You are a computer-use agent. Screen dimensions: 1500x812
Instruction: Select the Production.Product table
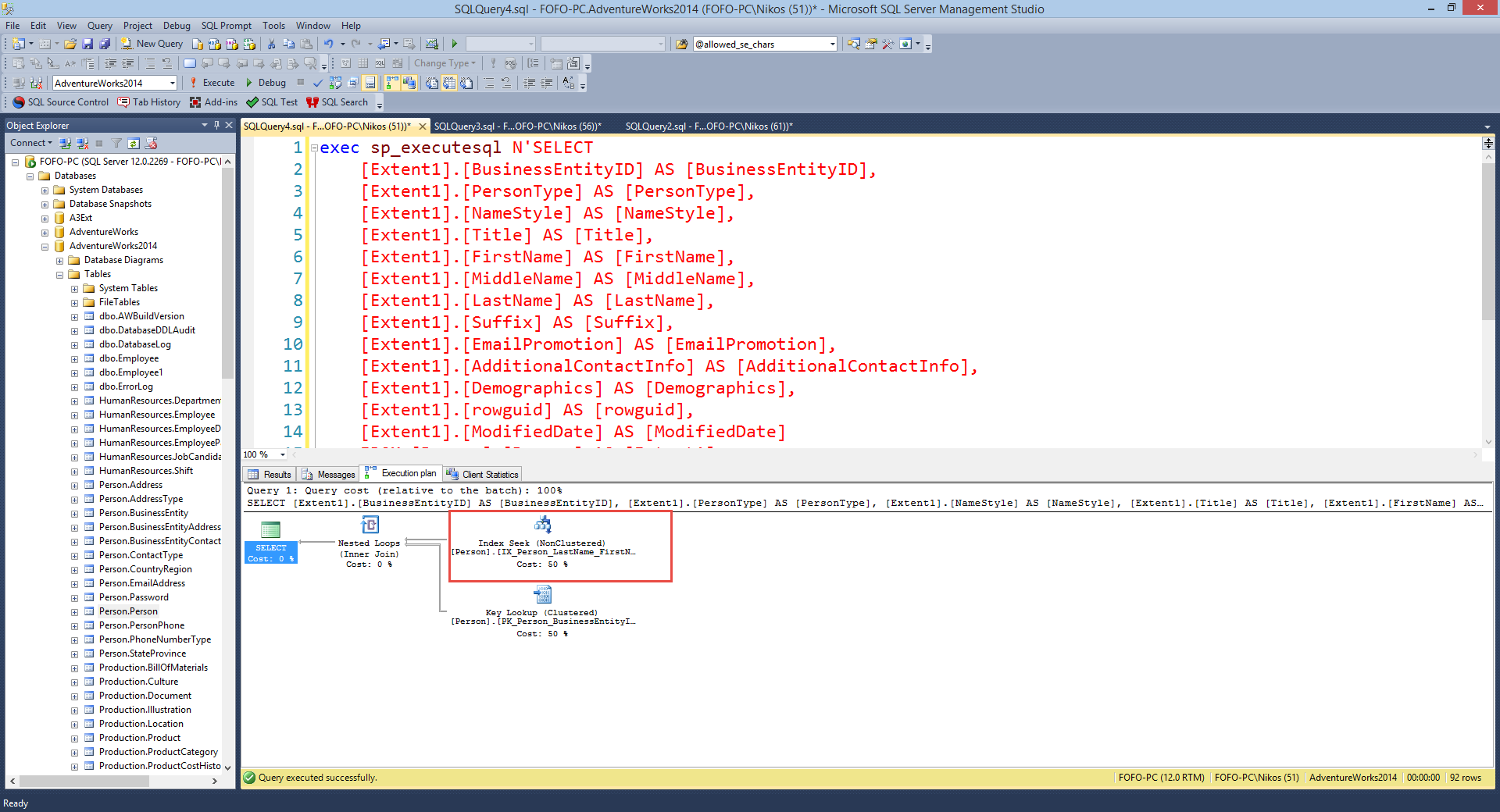[140, 739]
